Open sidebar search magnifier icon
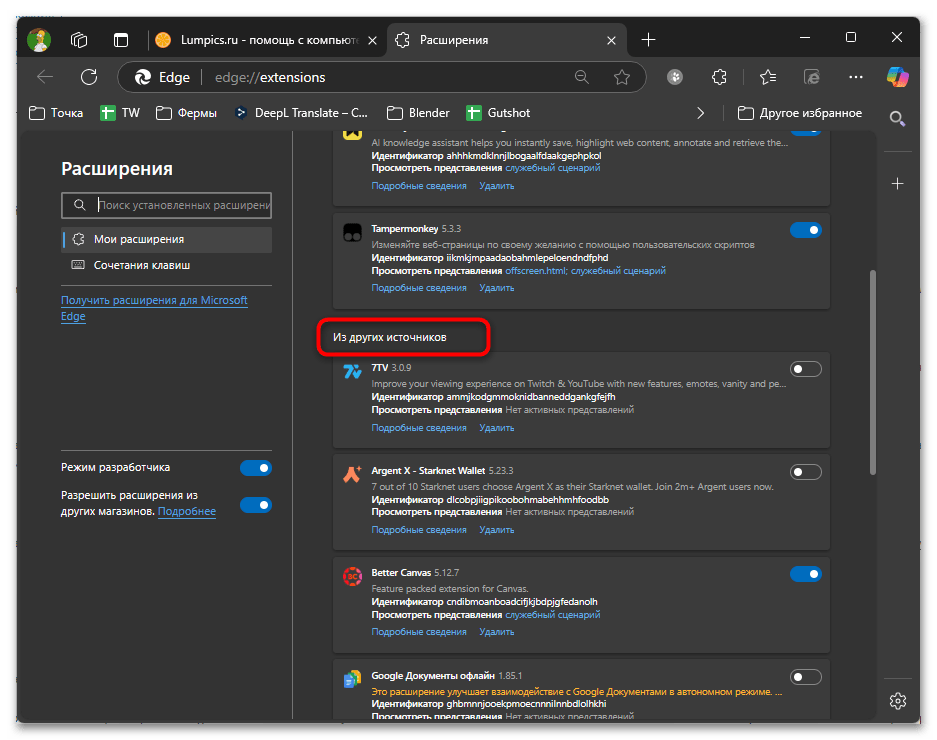The width and height of the screenshot is (937, 740). click(898, 118)
